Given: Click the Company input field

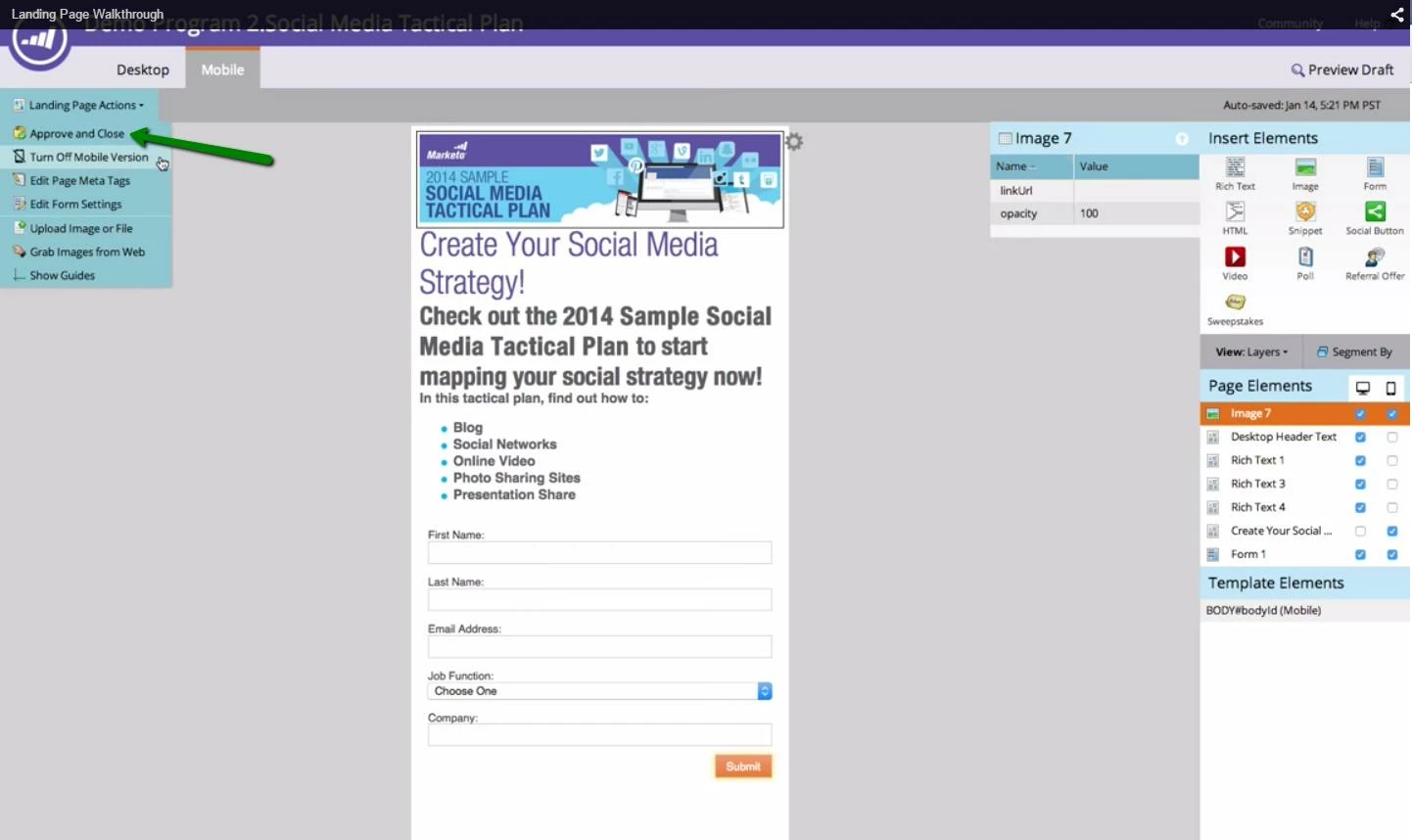Looking at the screenshot, I should pos(599,734).
